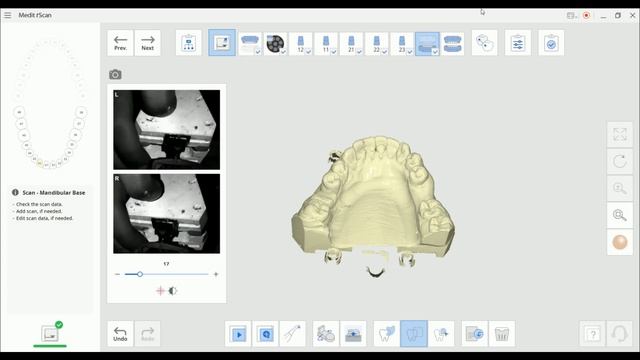The width and height of the screenshot is (640, 360).
Task: Select the yellow highlighted tooth in the chart
Action: 40,163
